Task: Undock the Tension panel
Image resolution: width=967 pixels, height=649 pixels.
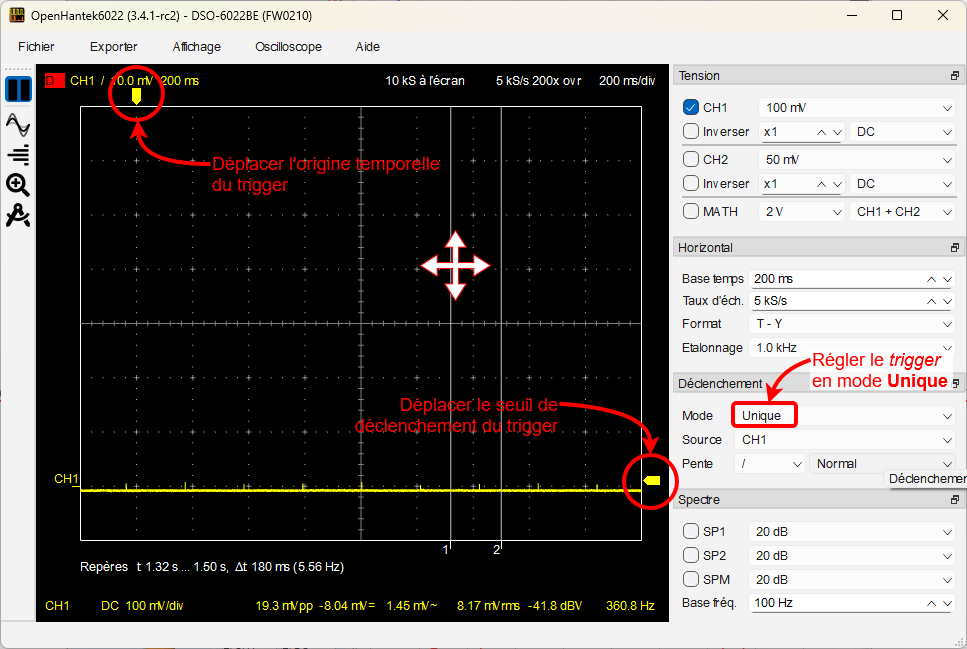Action: coord(955,75)
